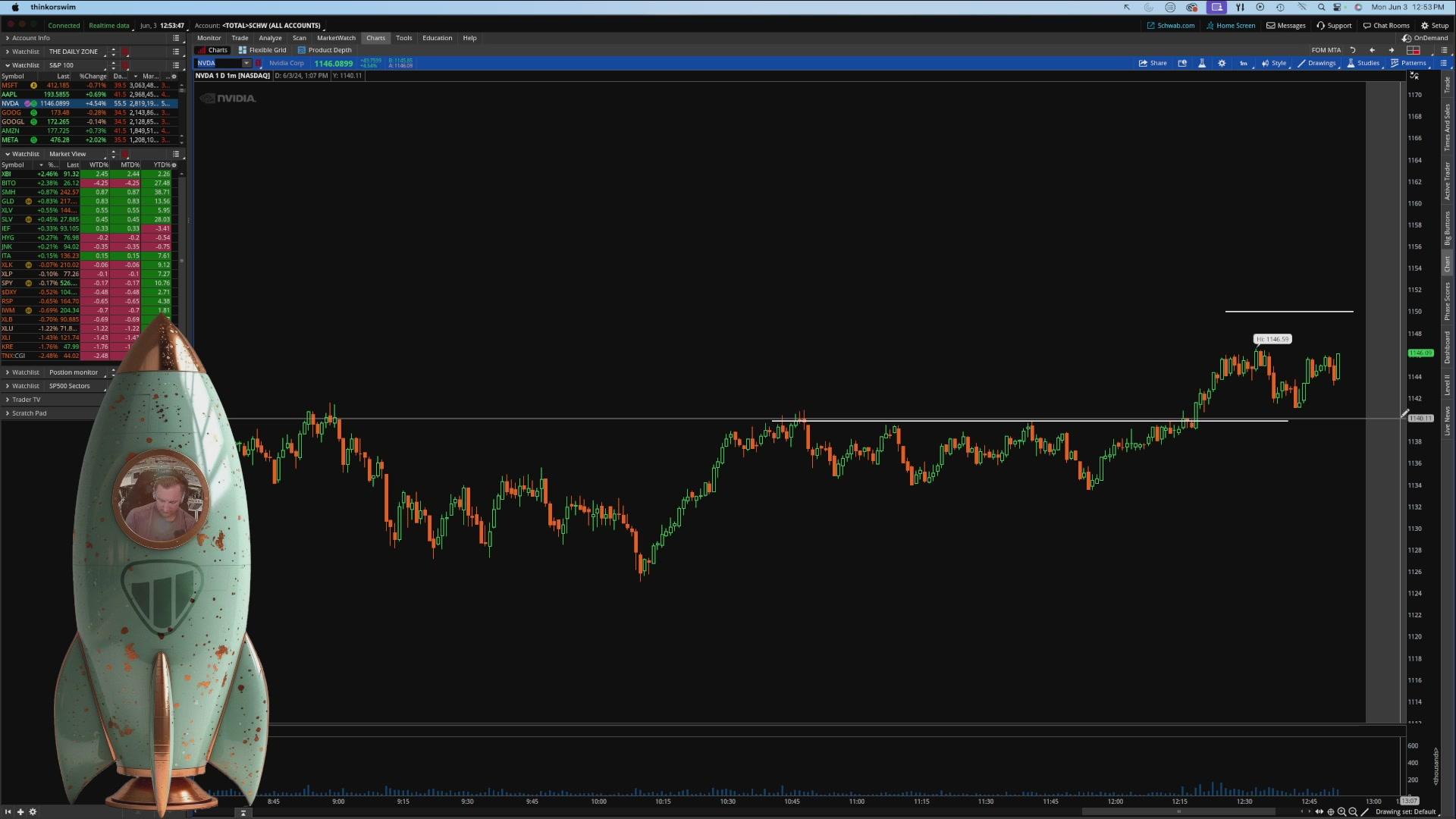
Task: Open the Apple menu
Action: (15, 8)
